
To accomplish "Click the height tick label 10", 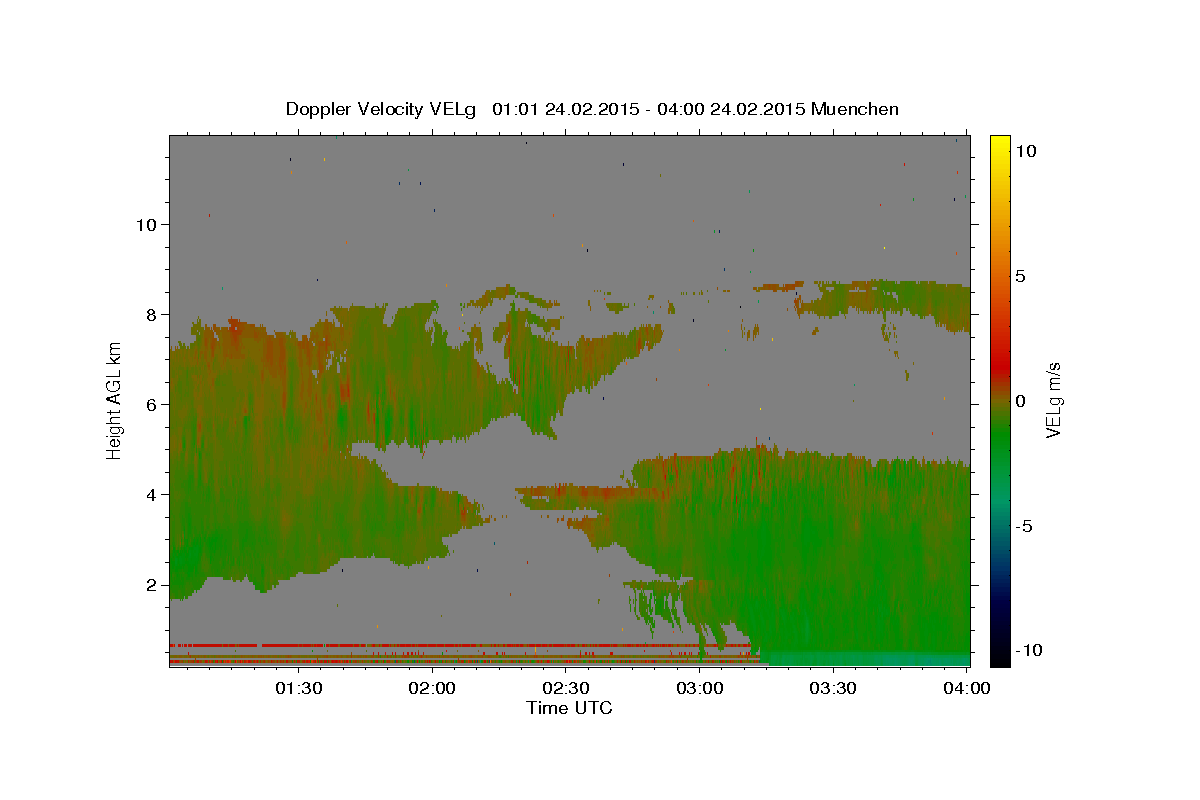I will click(146, 225).
